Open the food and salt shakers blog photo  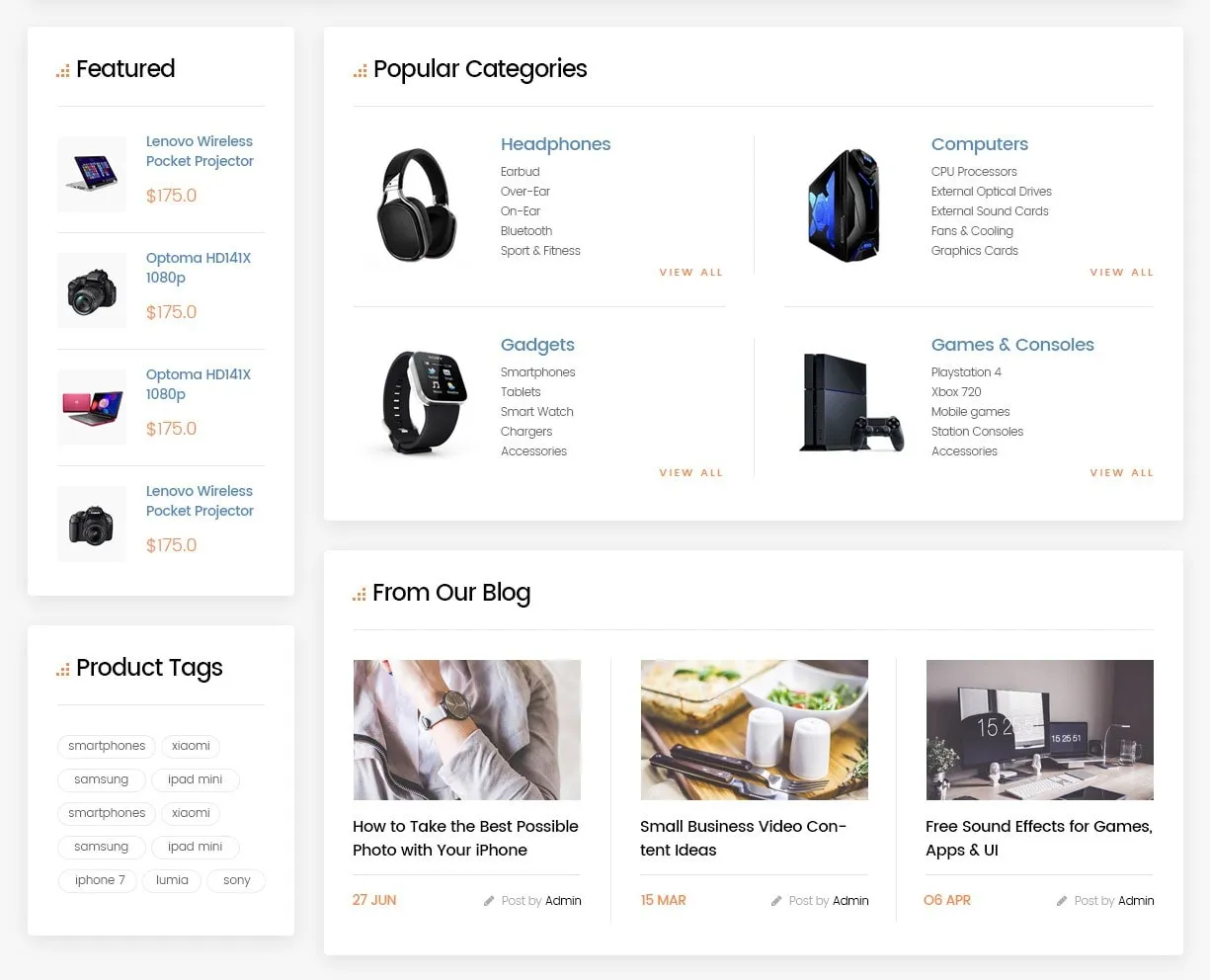(755, 730)
